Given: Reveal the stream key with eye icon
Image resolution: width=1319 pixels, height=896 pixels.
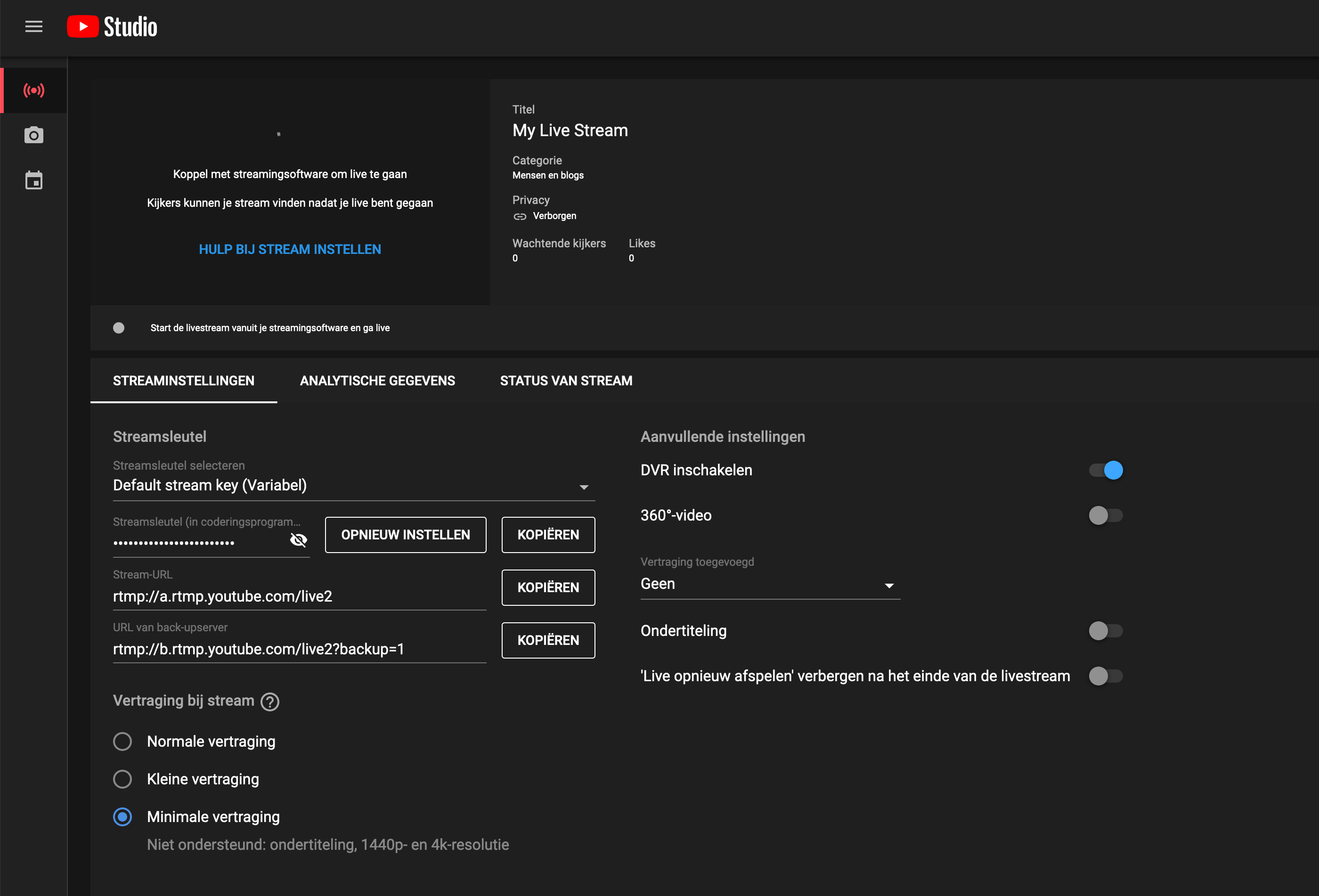Looking at the screenshot, I should click(298, 540).
